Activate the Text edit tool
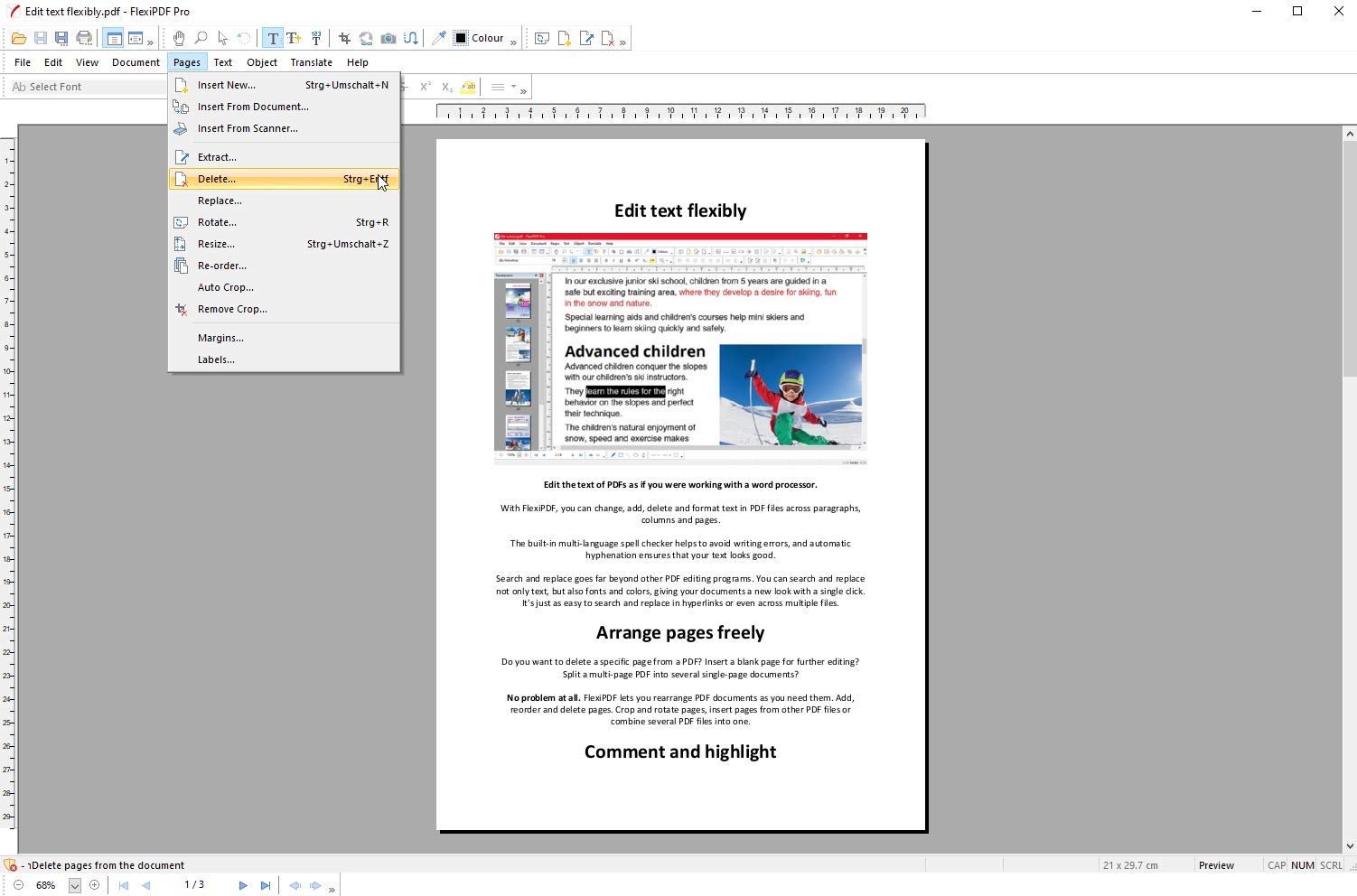1357x896 pixels. tap(272, 38)
